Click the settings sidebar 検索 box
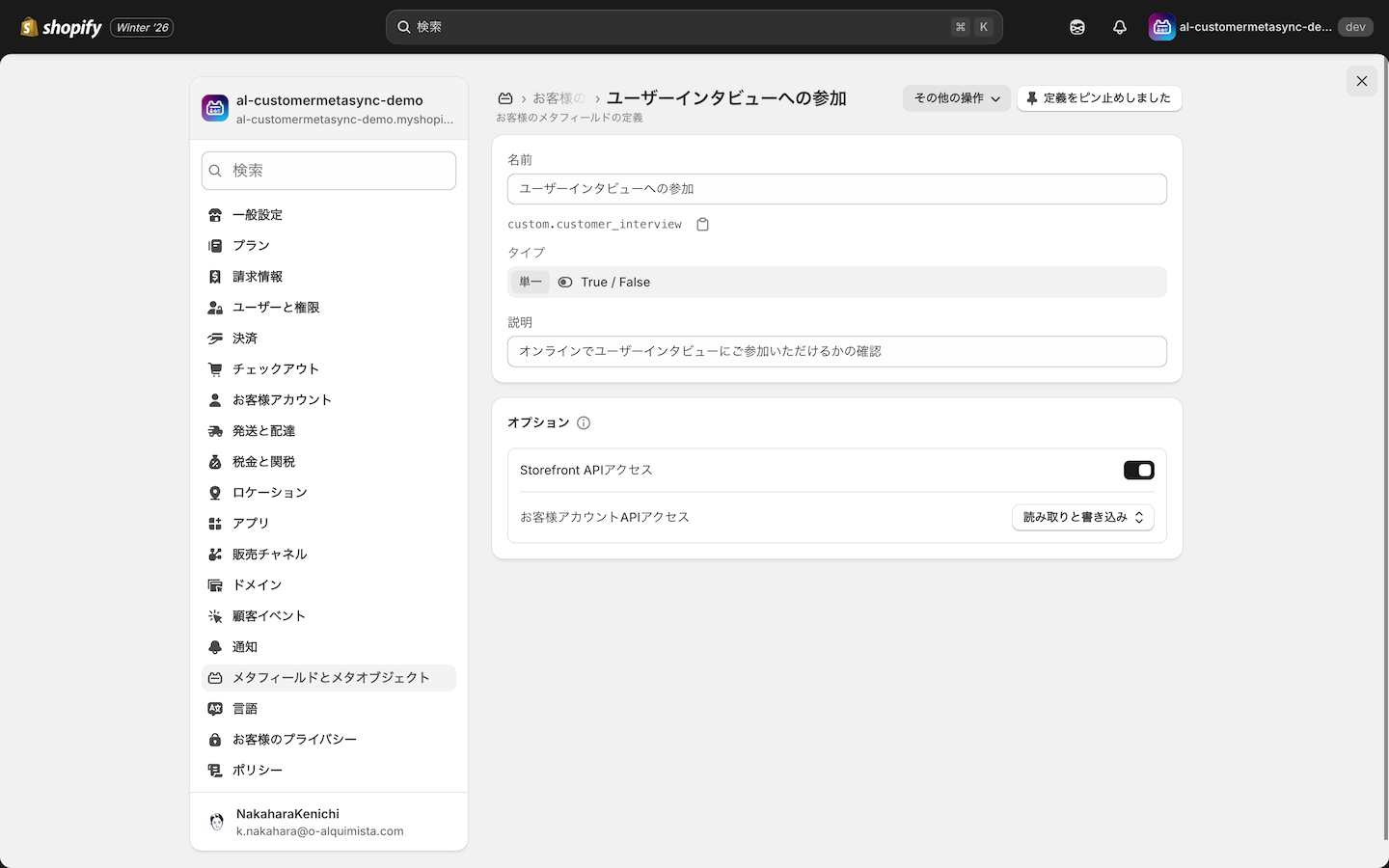Screen dimensions: 1389x868 (x=329, y=171)
